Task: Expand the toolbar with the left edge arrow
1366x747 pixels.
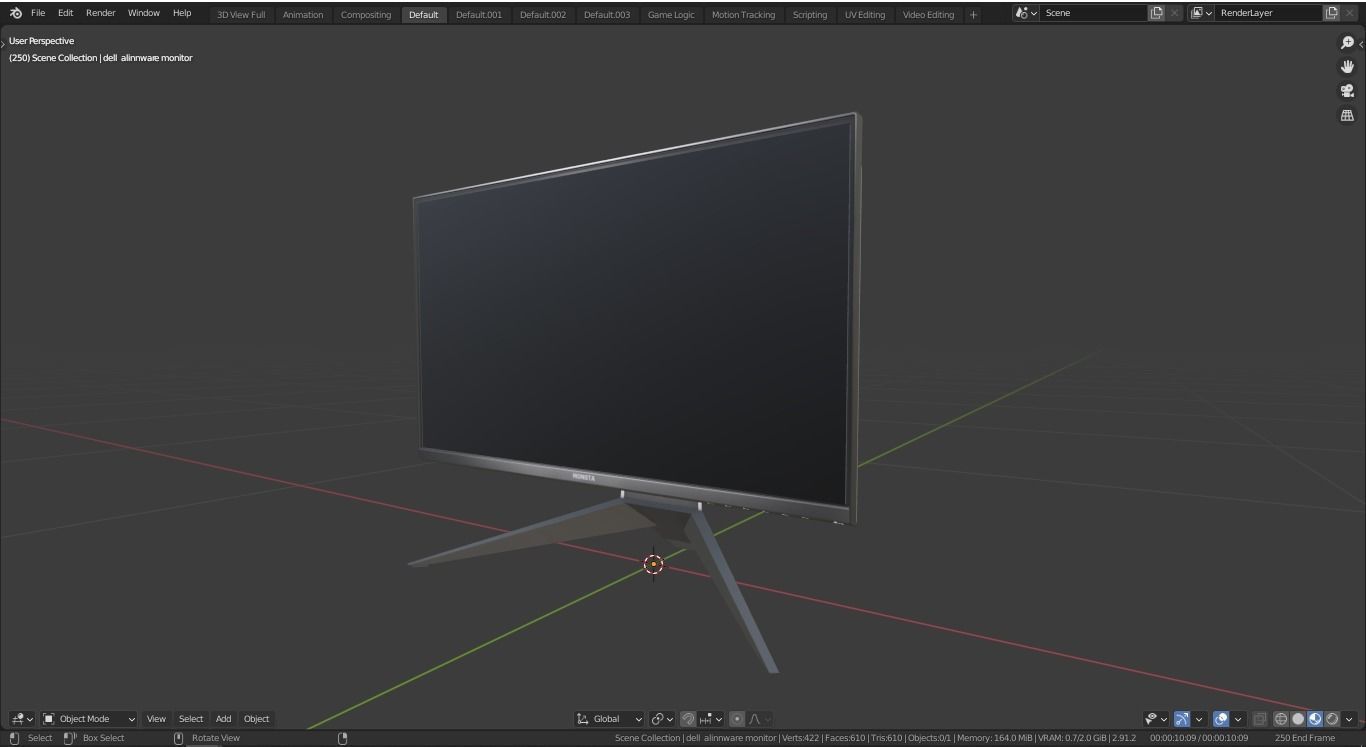Action: (3, 44)
